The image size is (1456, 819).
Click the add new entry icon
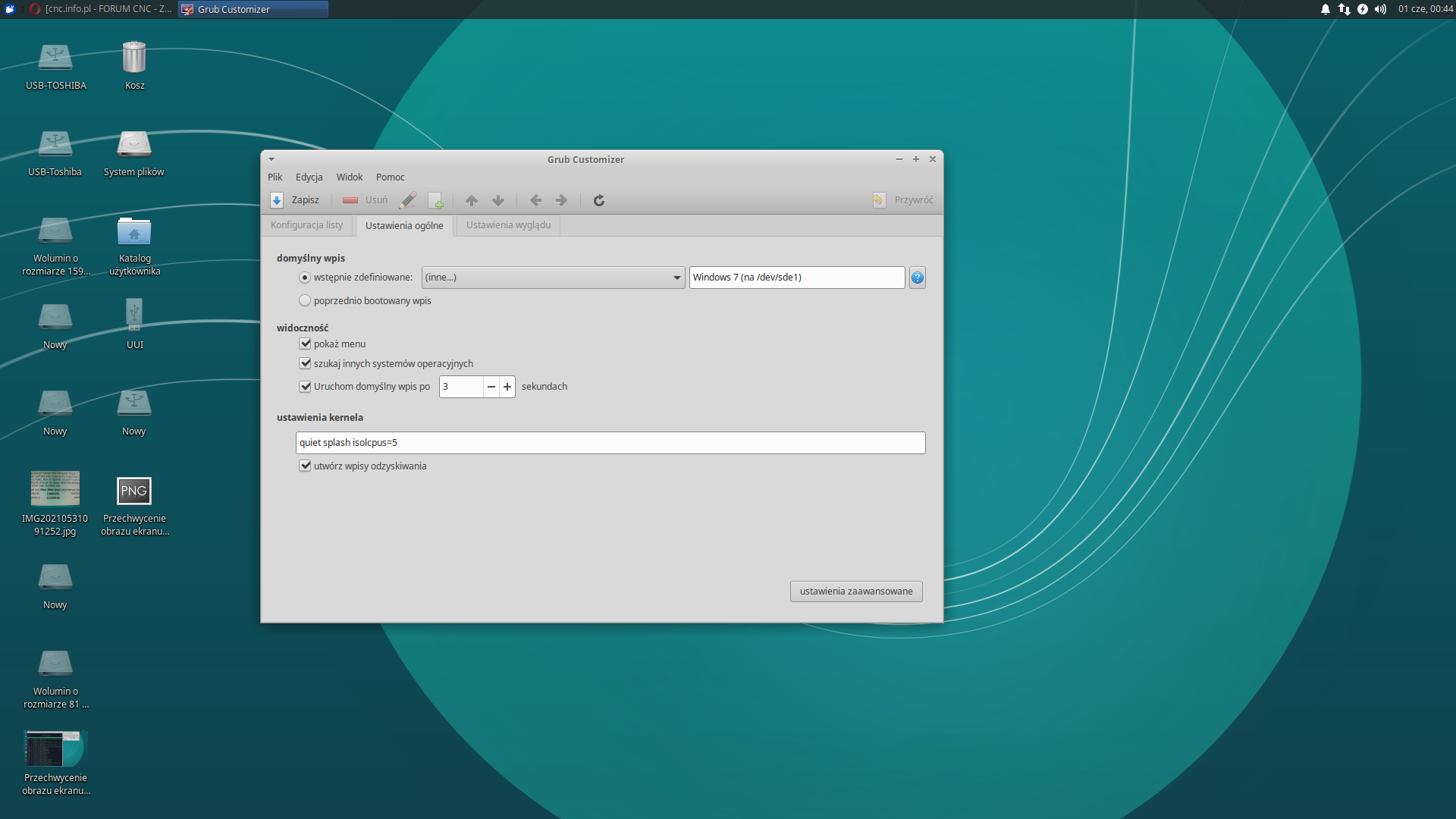pos(436,200)
